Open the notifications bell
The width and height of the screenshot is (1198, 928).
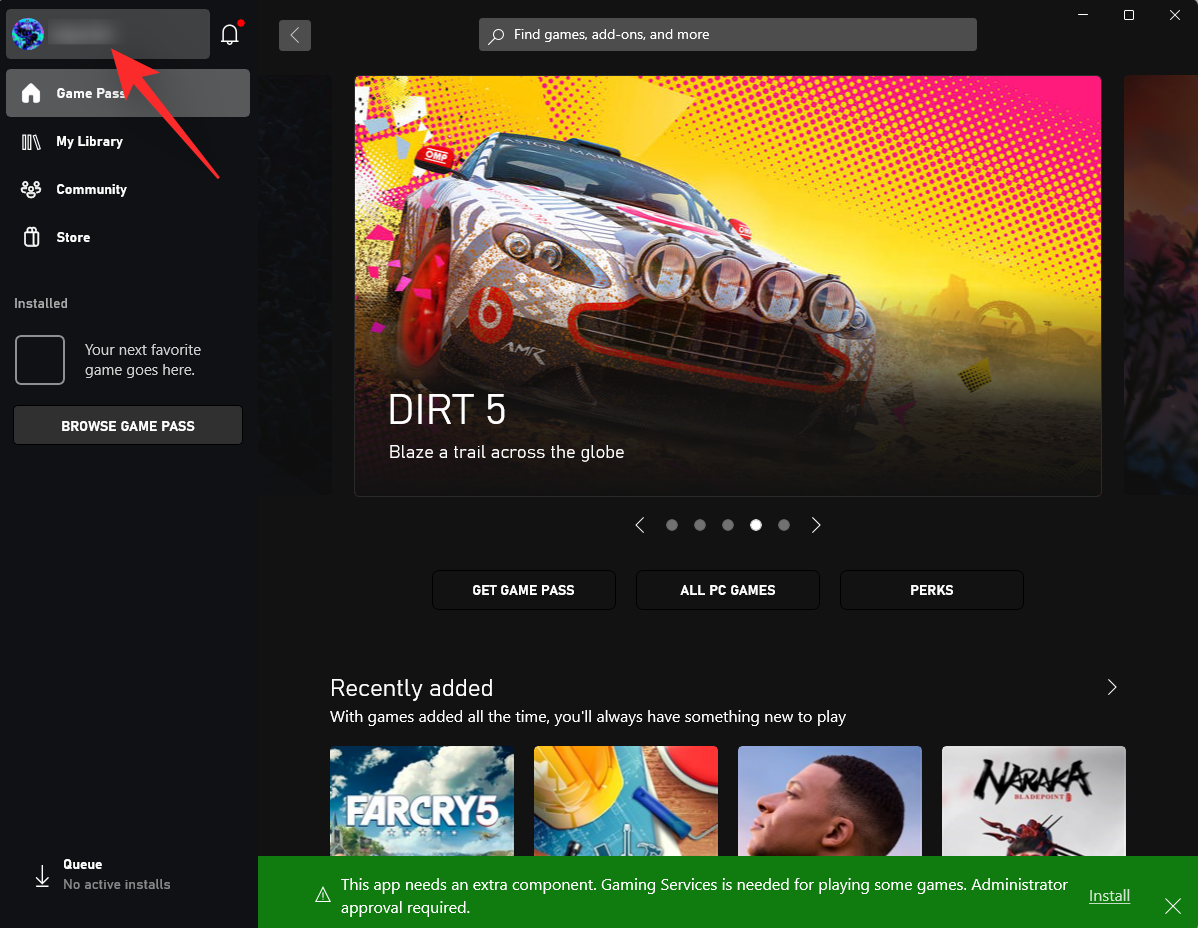(x=230, y=35)
